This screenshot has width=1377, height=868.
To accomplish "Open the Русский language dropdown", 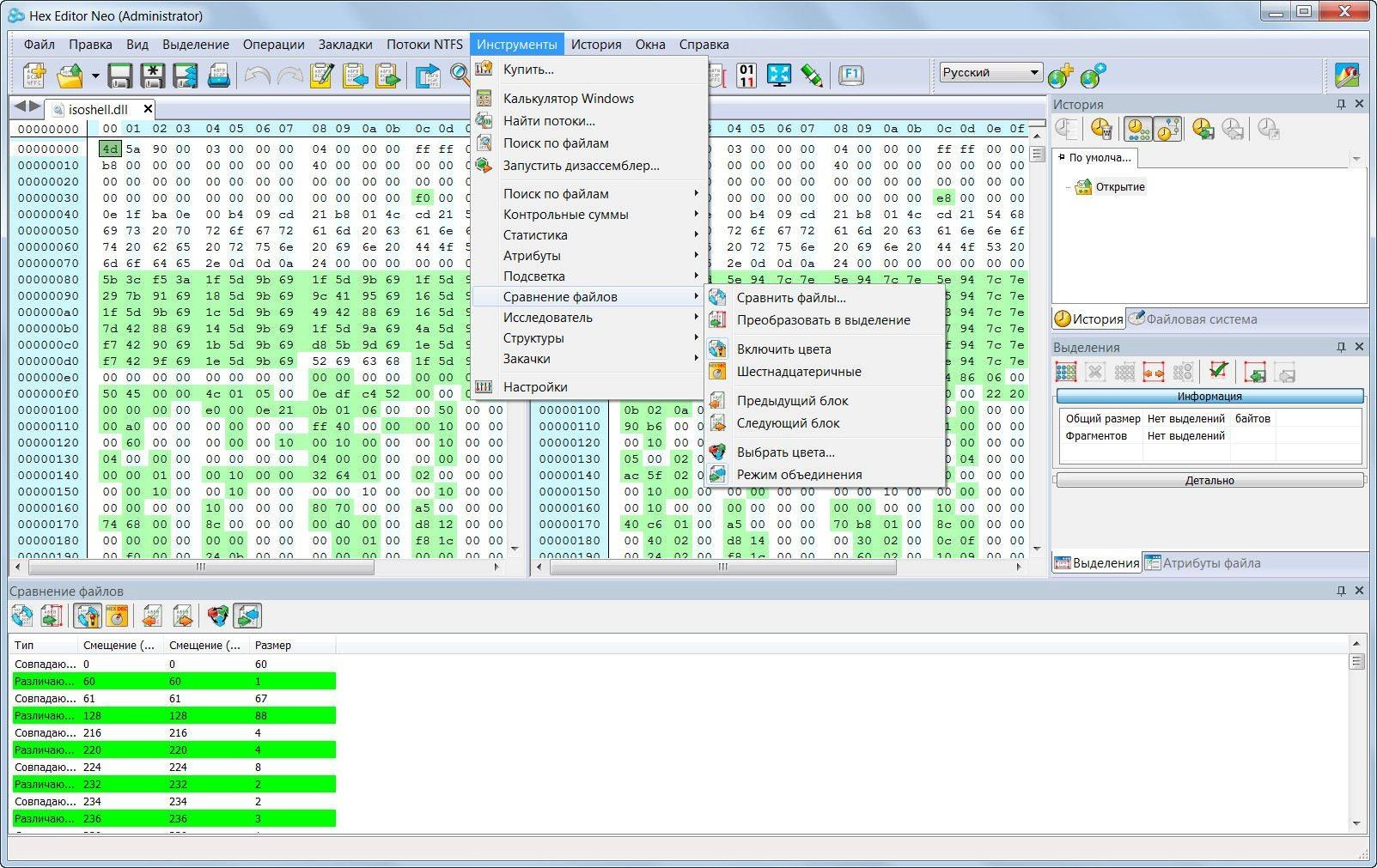I will pyautogui.click(x=990, y=72).
